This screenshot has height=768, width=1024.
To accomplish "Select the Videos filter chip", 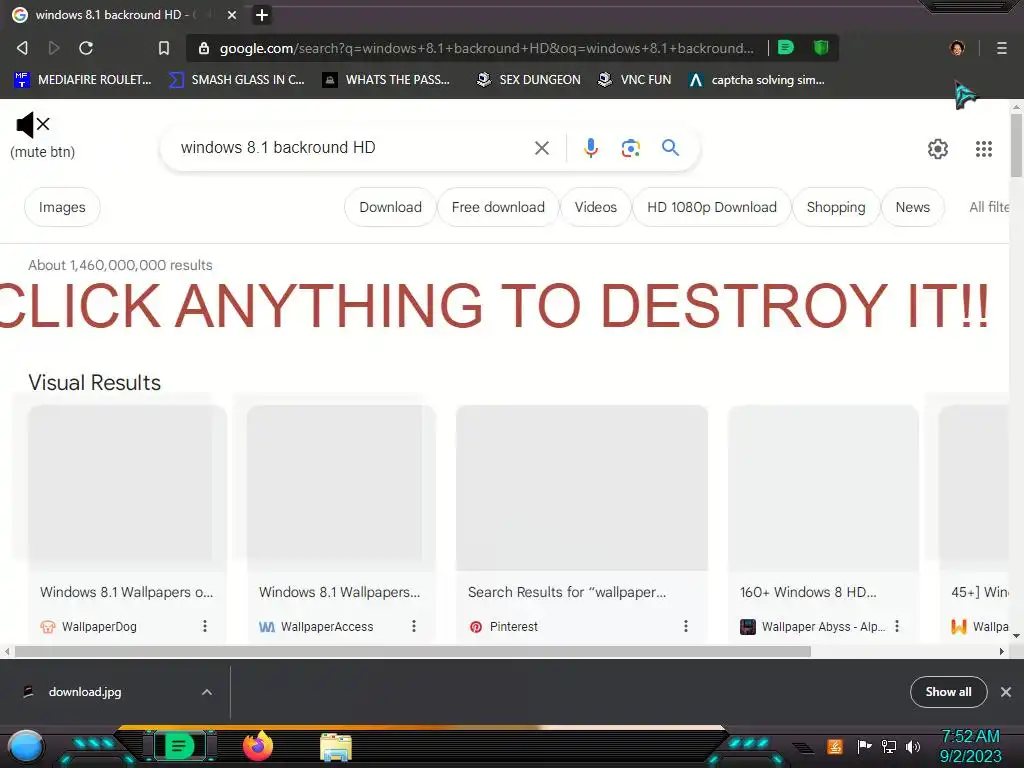I will (x=595, y=207).
